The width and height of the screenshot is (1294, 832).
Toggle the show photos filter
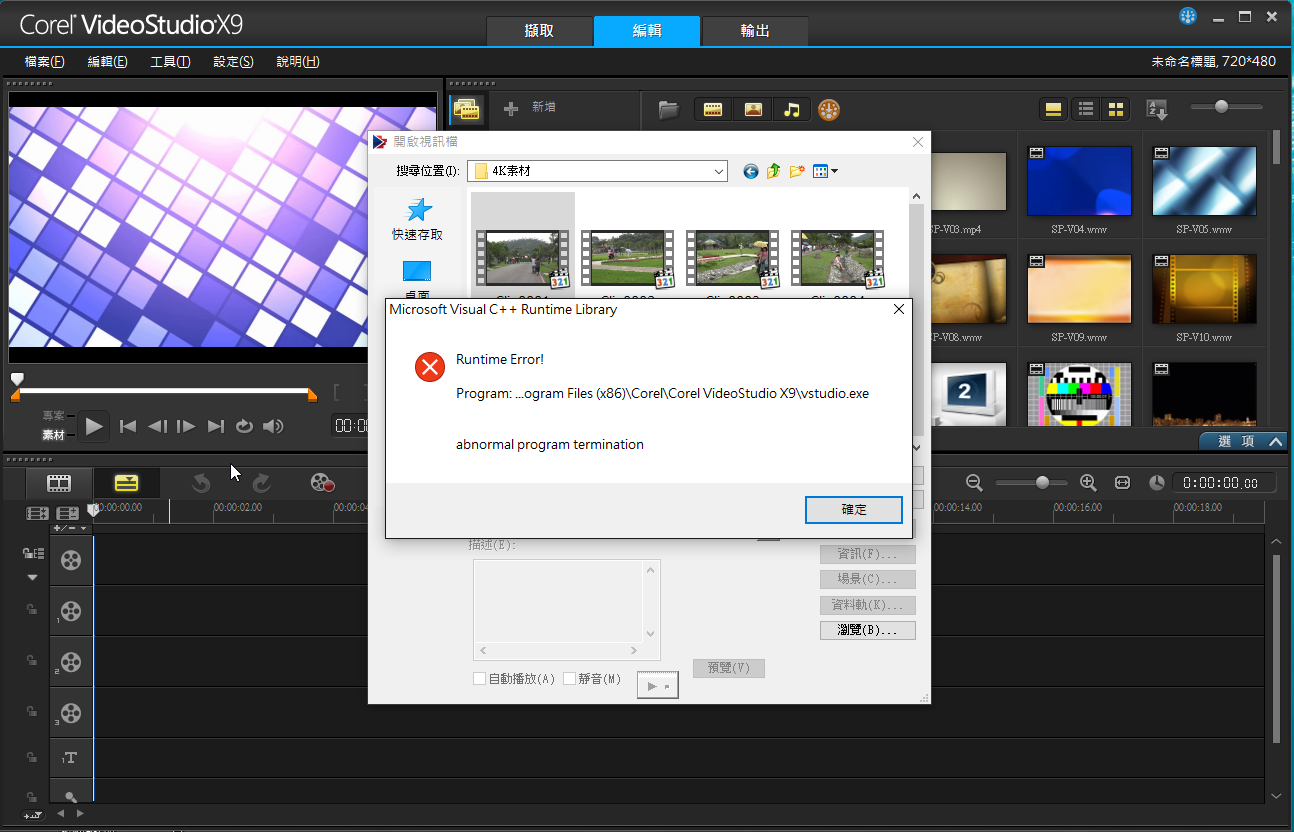(752, 109)
